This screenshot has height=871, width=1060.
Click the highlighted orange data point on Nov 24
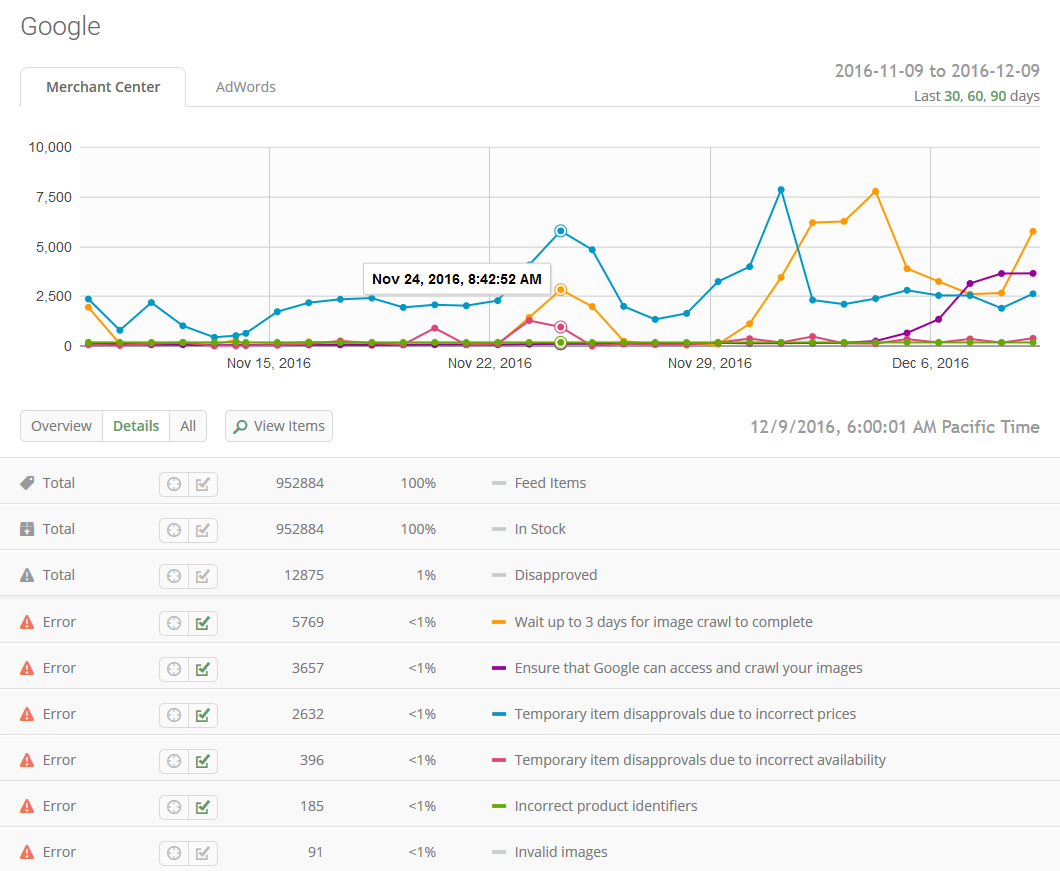tap(560, 290)
